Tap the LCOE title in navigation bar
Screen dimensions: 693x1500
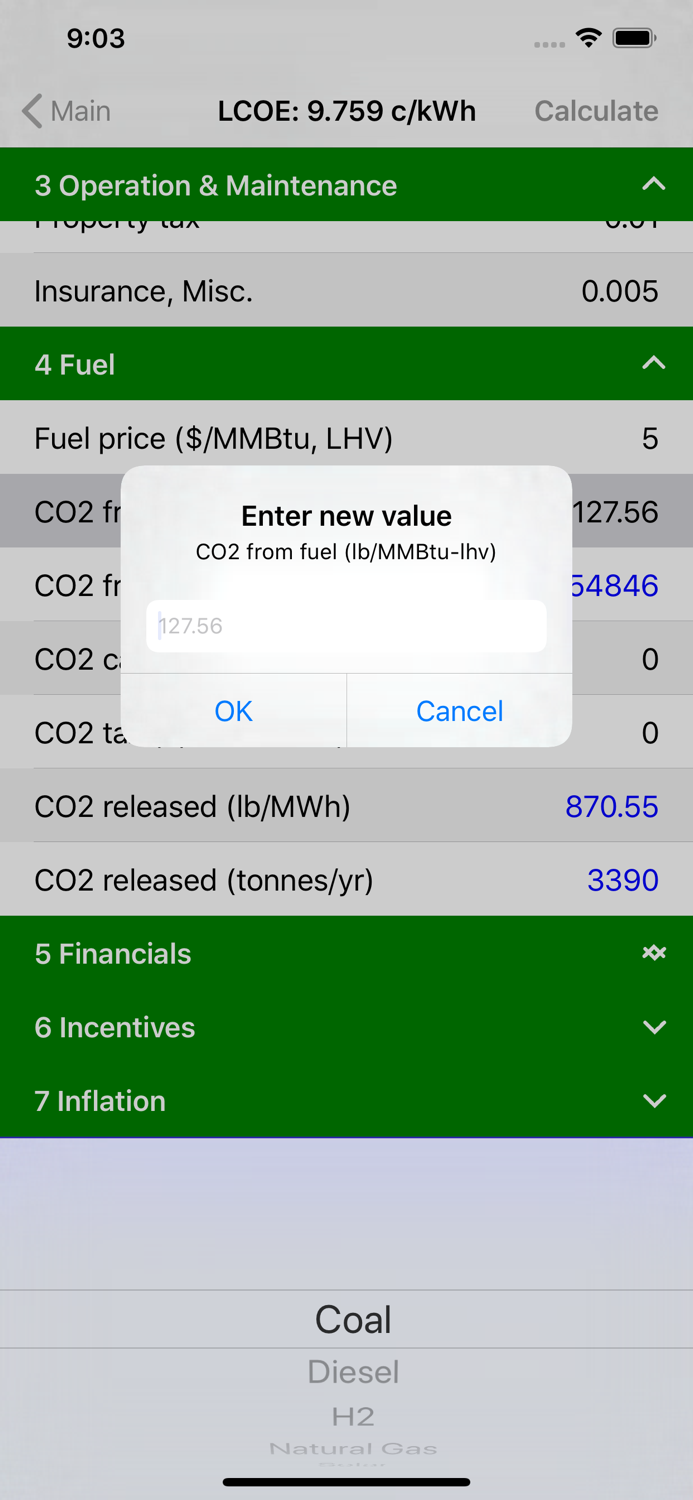[x=346, y=111]
